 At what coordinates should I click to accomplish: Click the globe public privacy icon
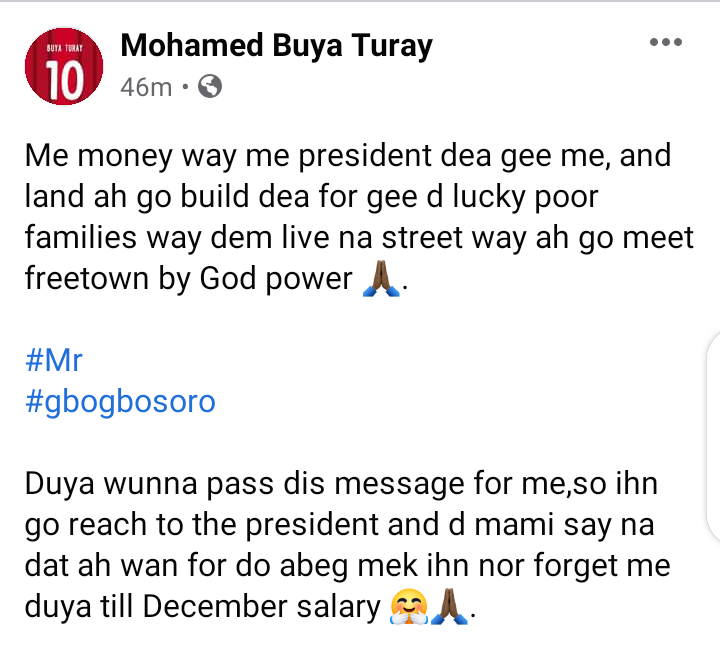210,87
